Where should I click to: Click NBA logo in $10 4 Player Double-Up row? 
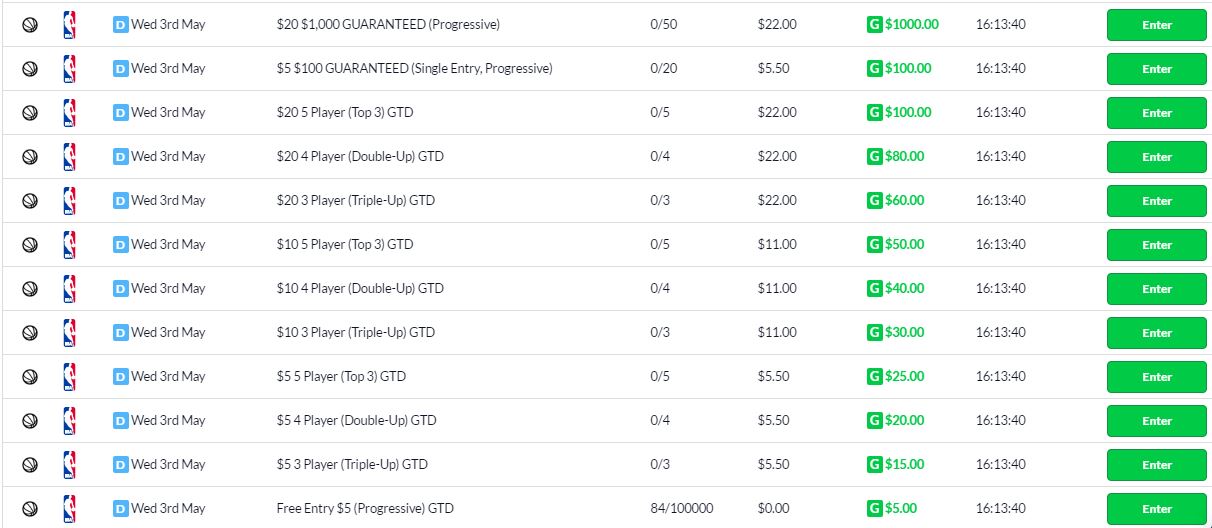coord(69,289)
